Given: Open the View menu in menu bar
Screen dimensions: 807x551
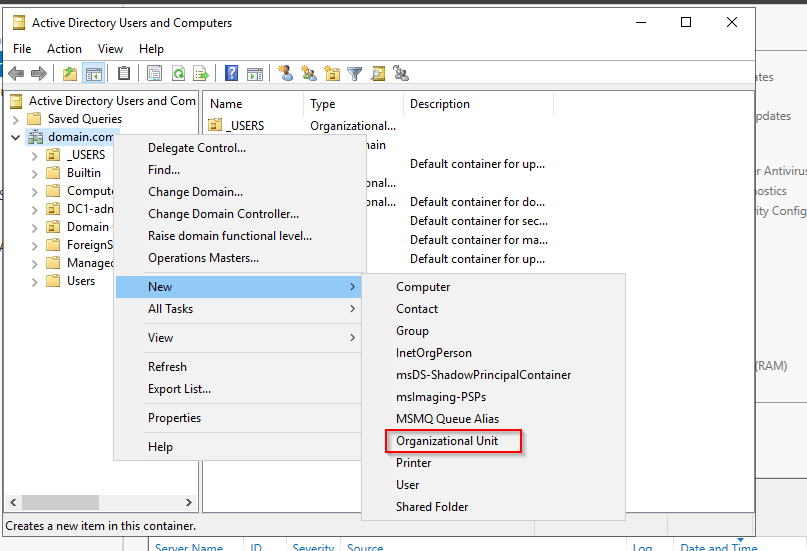Looking at the screenshot, I should (x=110, y=49).
